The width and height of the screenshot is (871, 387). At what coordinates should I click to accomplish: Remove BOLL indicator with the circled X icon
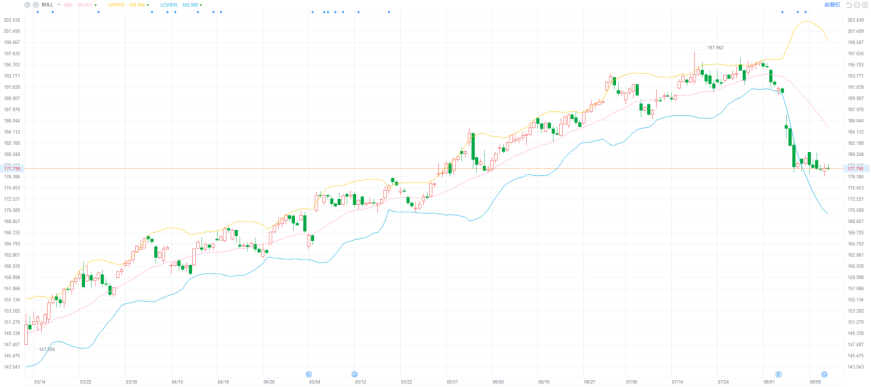click(36, 4)
